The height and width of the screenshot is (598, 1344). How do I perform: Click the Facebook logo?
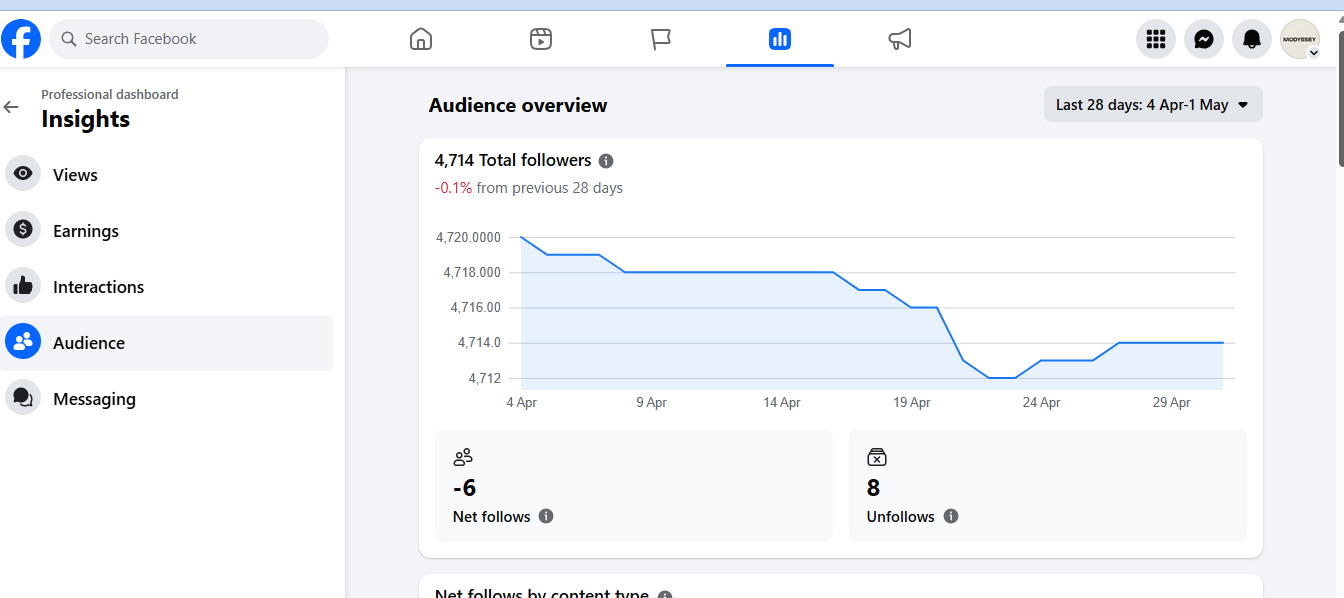pos(21,39)
